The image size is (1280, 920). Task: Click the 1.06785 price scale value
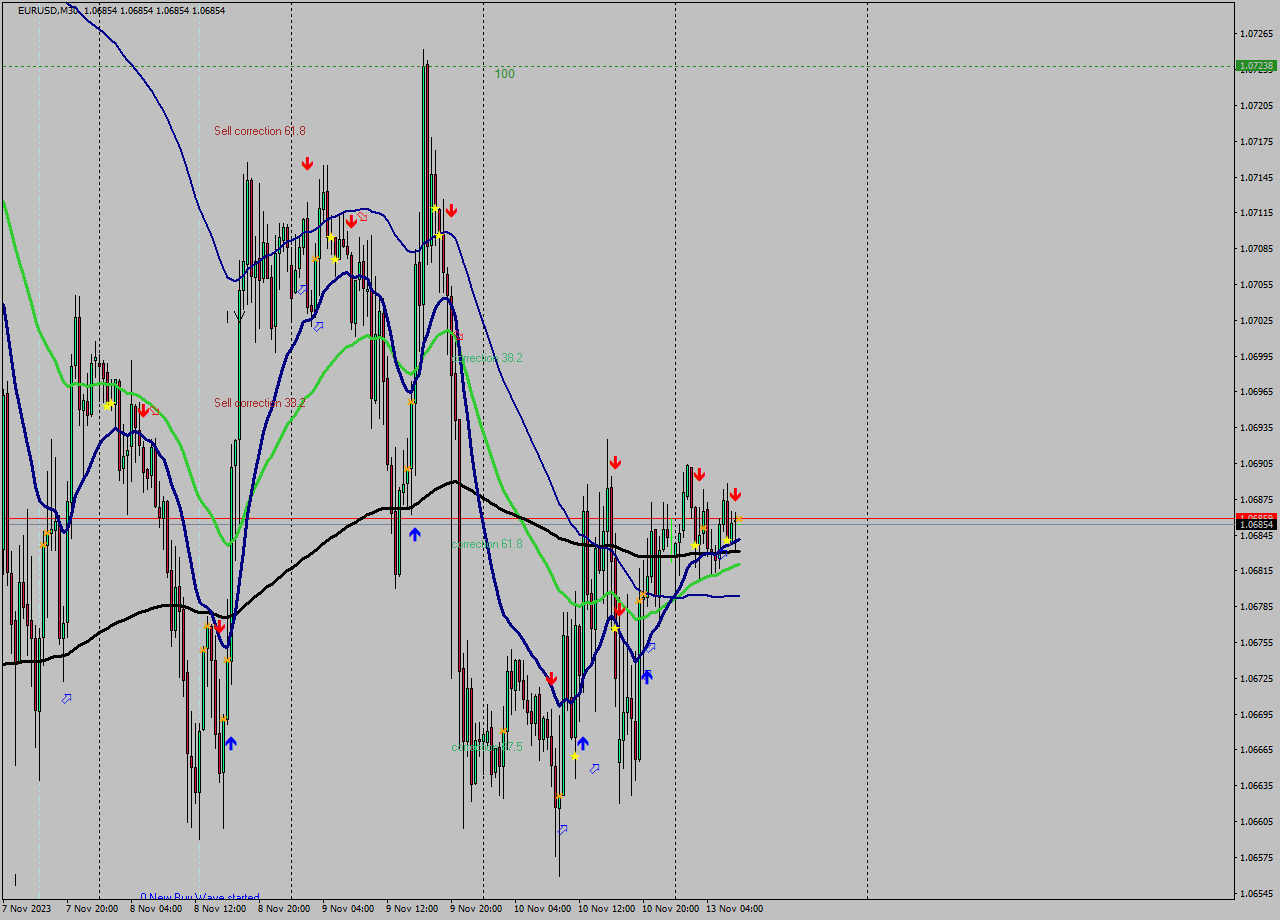pyautogui.click(x=1257, y=607)
